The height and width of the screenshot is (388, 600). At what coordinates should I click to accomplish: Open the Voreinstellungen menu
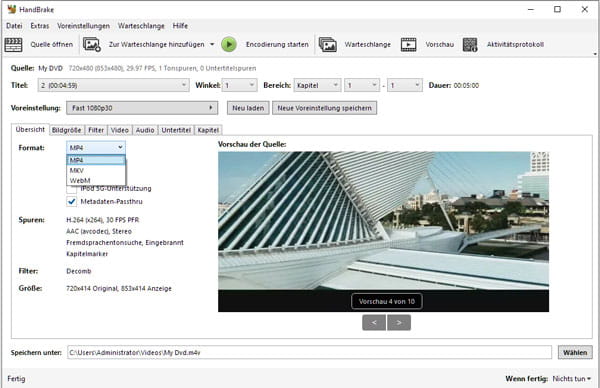tap(83, 26)
